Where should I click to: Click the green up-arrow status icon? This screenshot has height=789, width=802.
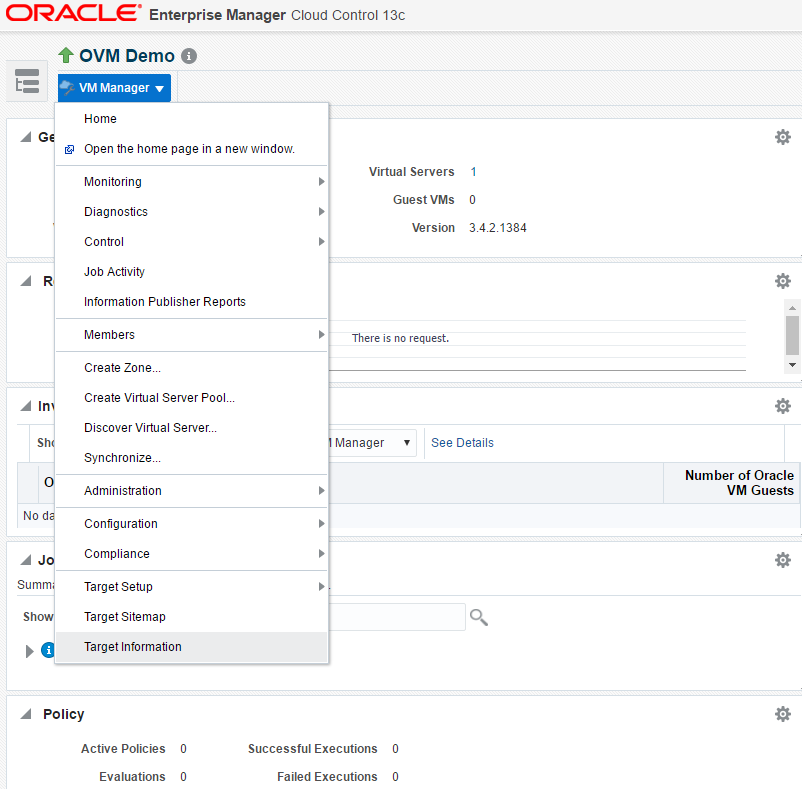(x=66, y=55)
